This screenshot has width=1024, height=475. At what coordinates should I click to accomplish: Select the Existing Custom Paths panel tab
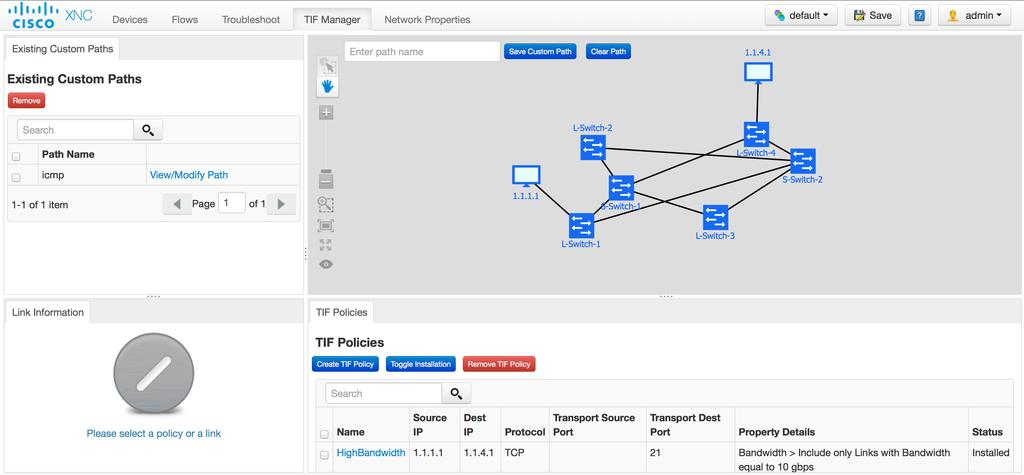[63, 49]
